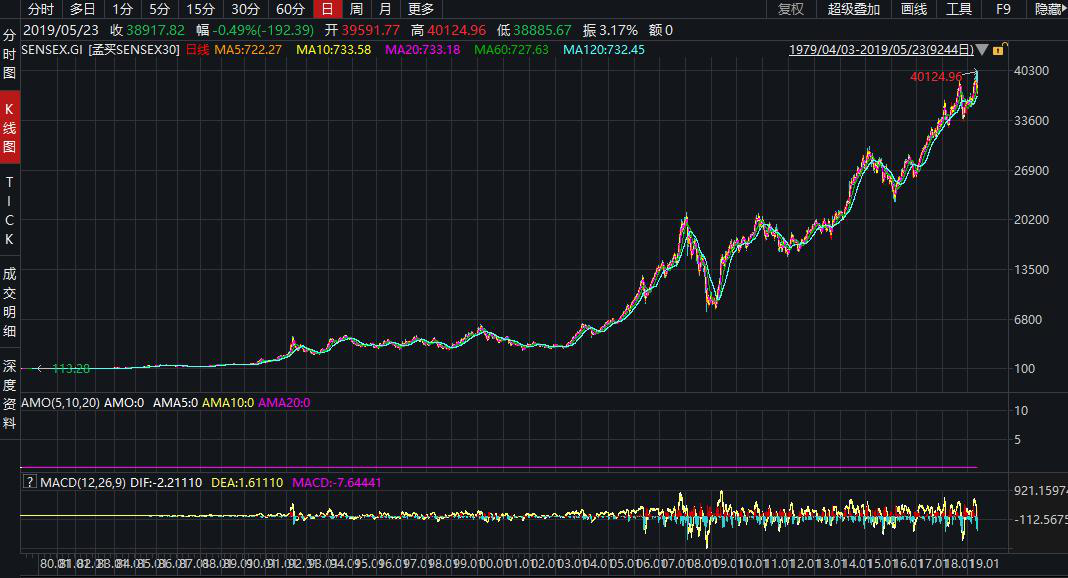Click the 隐藏 arrow to hide side panel
1068x578 pixels.
click(1048, 9)
